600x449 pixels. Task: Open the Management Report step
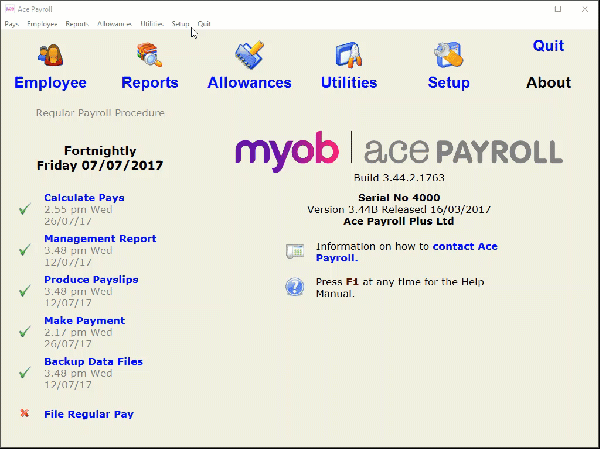point(100,238)
